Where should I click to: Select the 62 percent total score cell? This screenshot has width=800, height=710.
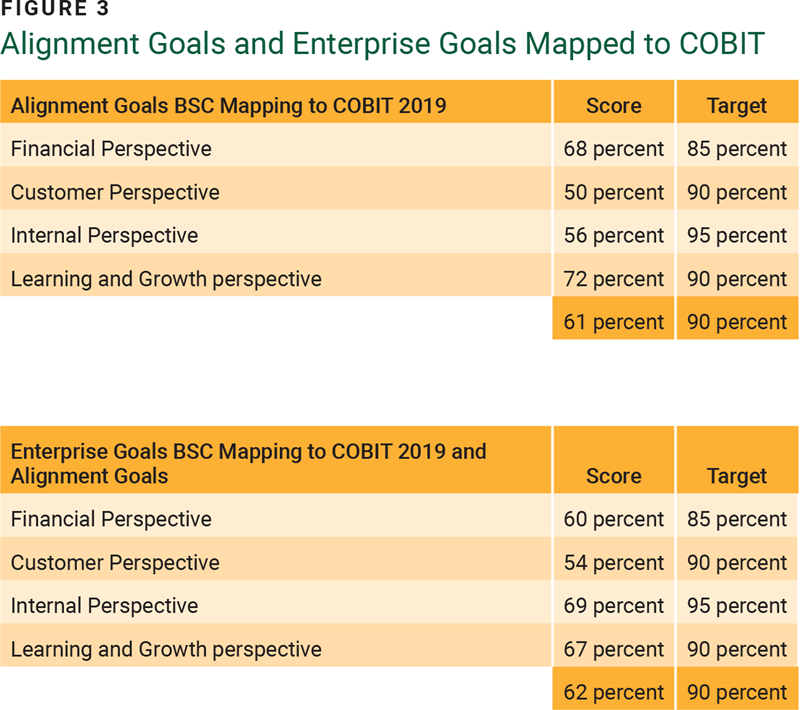(x=613, y=692)
